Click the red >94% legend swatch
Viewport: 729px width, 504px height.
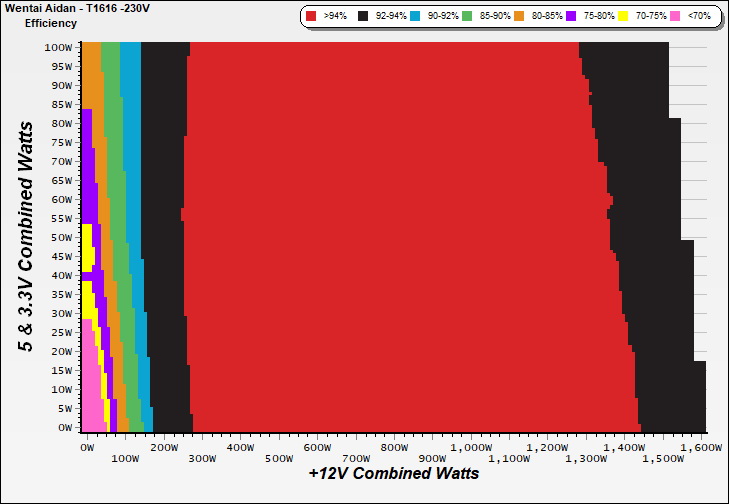[312, 17]
